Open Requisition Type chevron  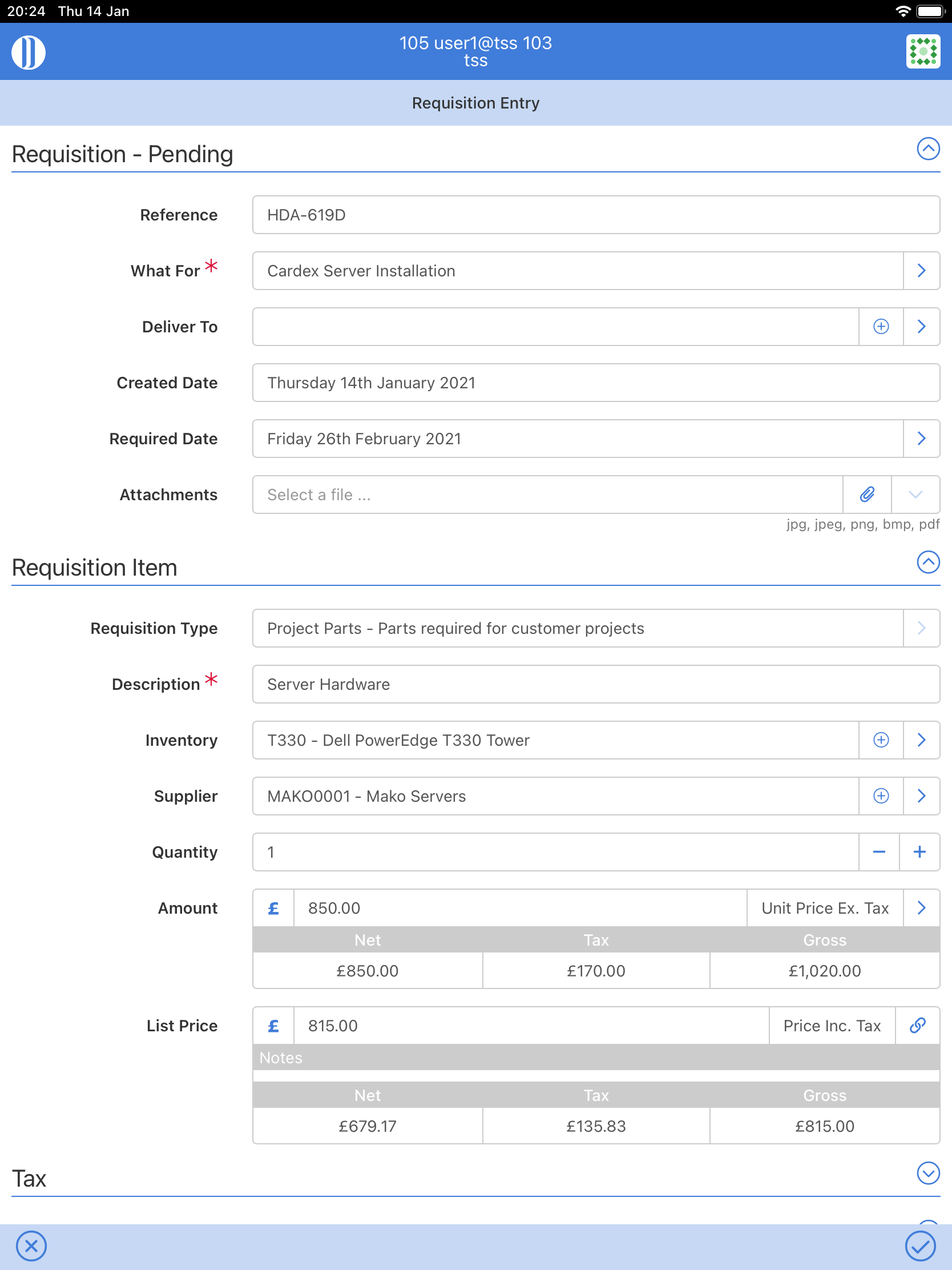coord(922,628)
